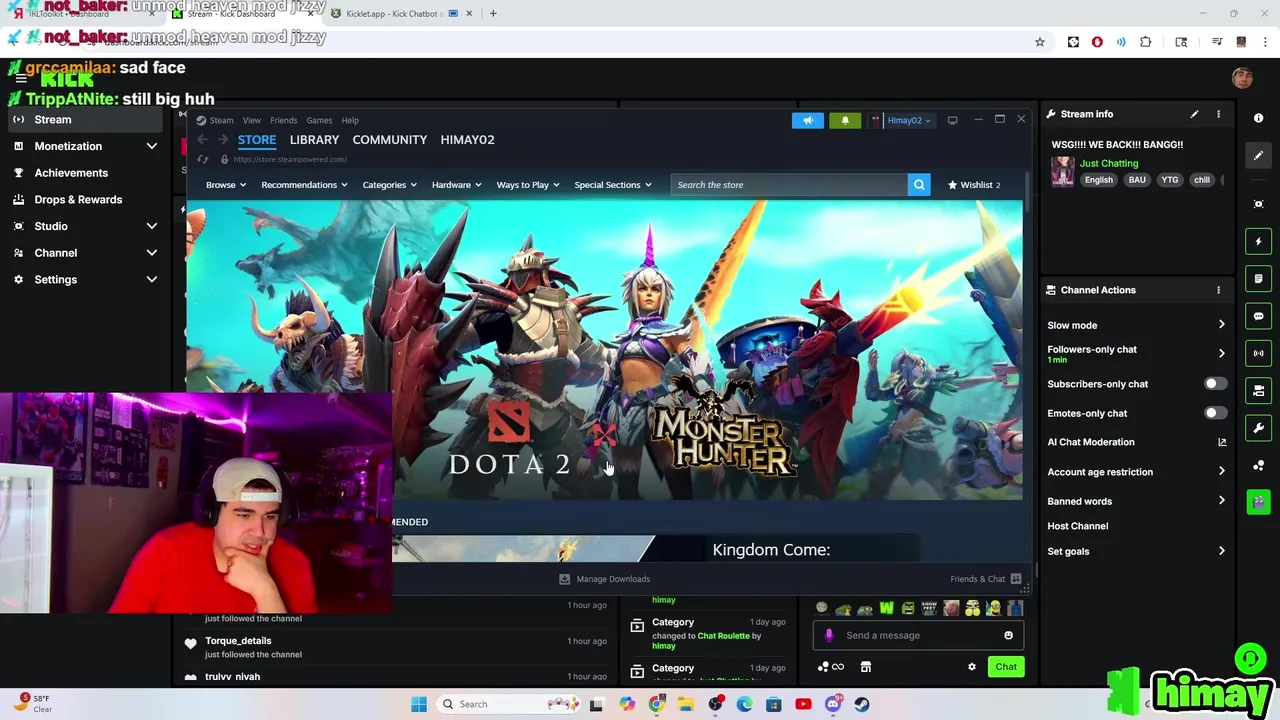This screenshot has width=1280, height=720.
Task: Click the wrench widget icon in right rail
Action: click(x=1259, y=428)
